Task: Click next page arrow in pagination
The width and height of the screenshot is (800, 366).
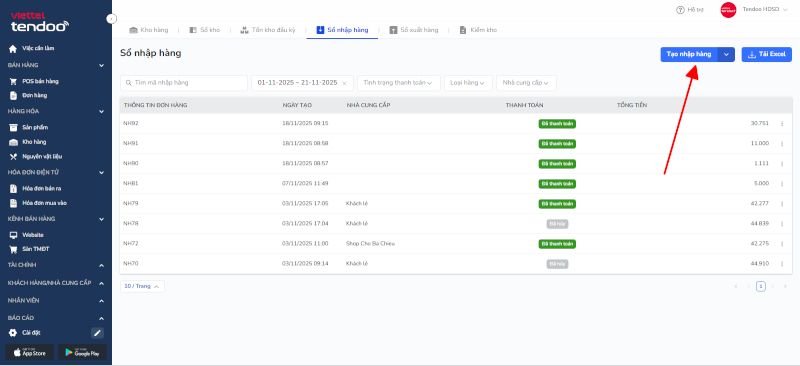Action: 773,286
